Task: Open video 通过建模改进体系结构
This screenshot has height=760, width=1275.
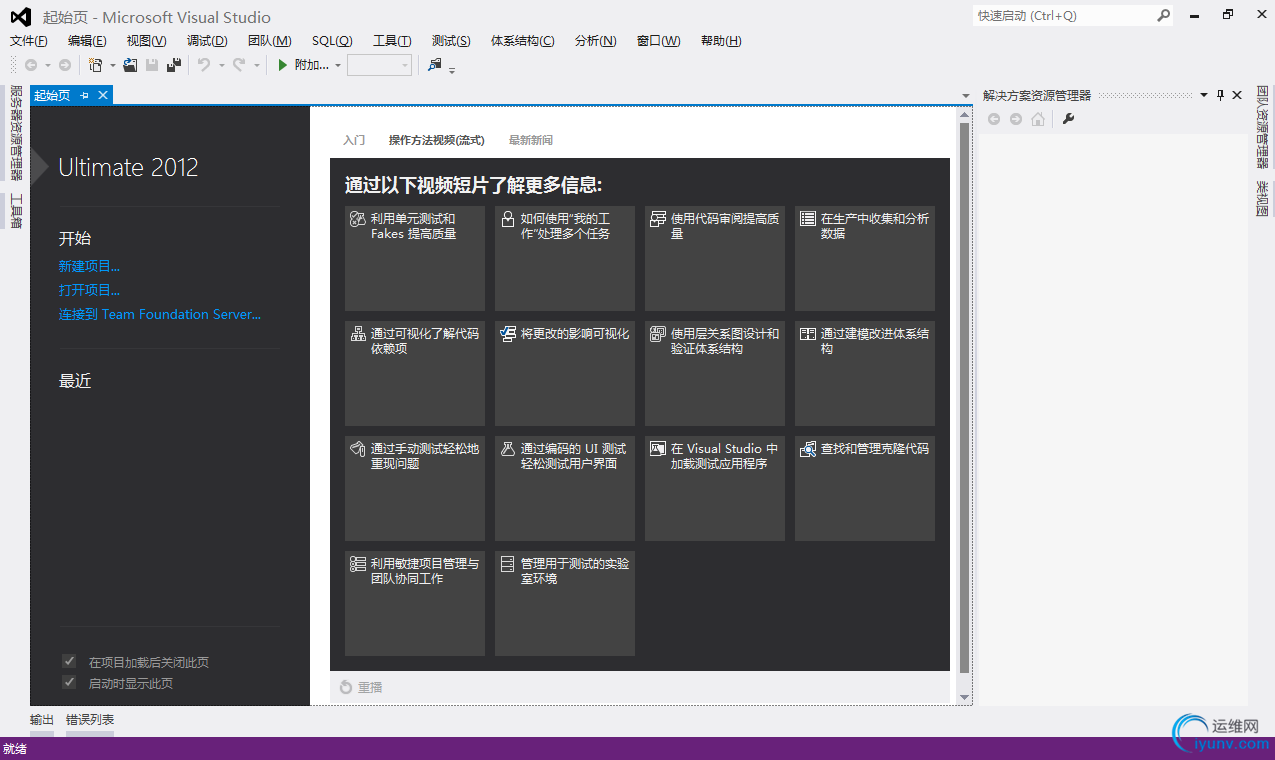Action: [x=865, y=373]
